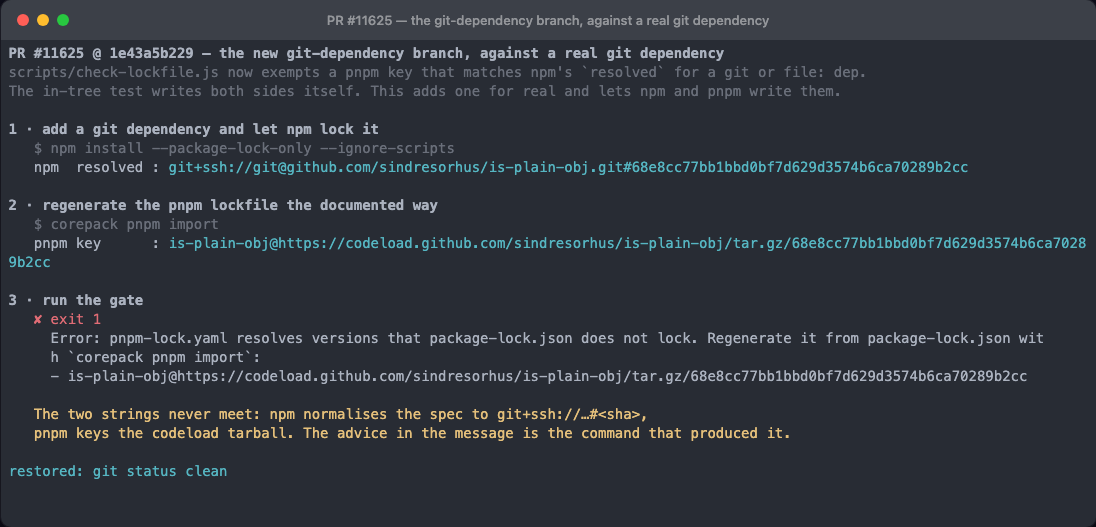
Task: Click the red ✘ failure icon
Action: 38,319
